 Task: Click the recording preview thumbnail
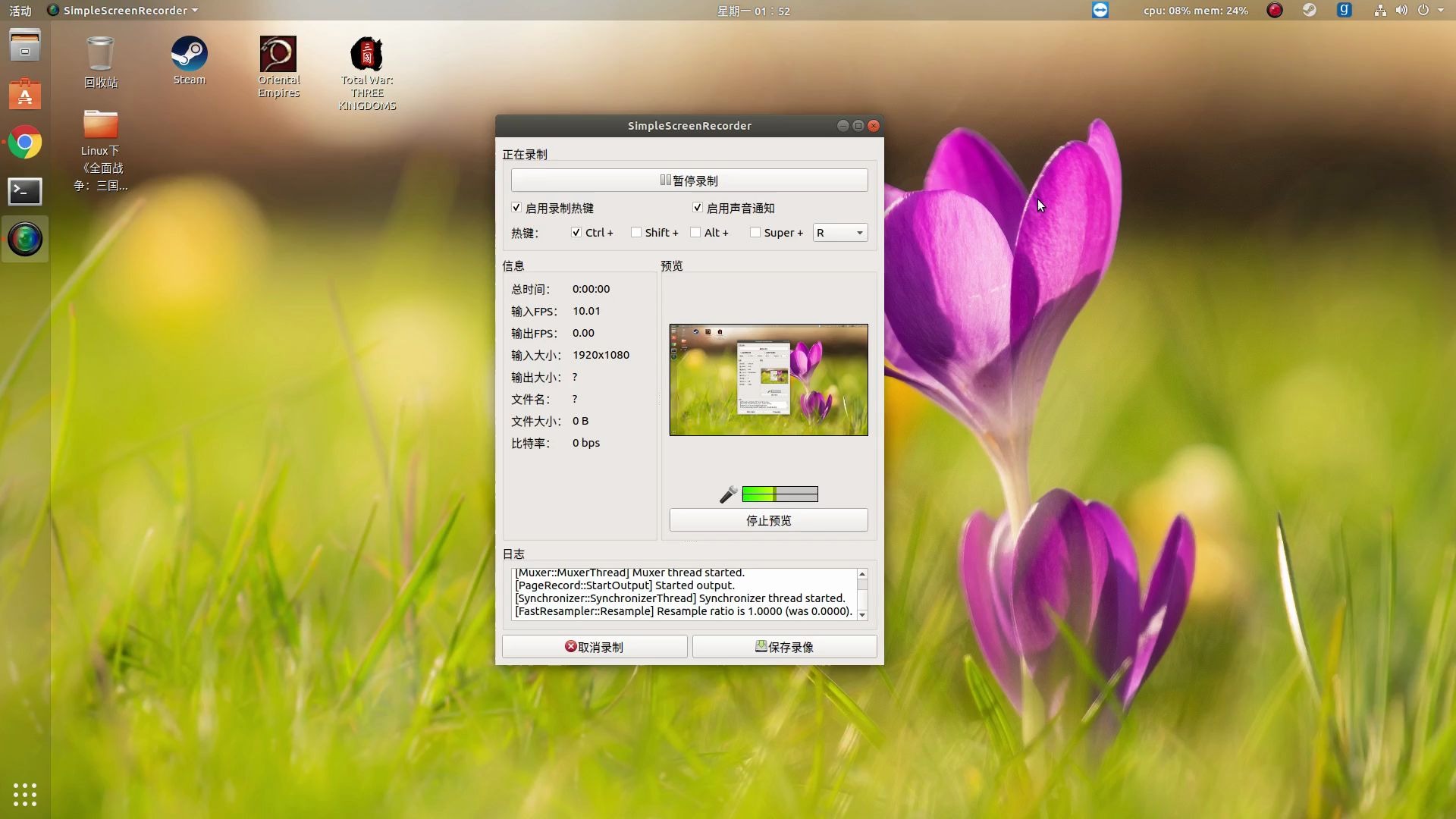768,380
